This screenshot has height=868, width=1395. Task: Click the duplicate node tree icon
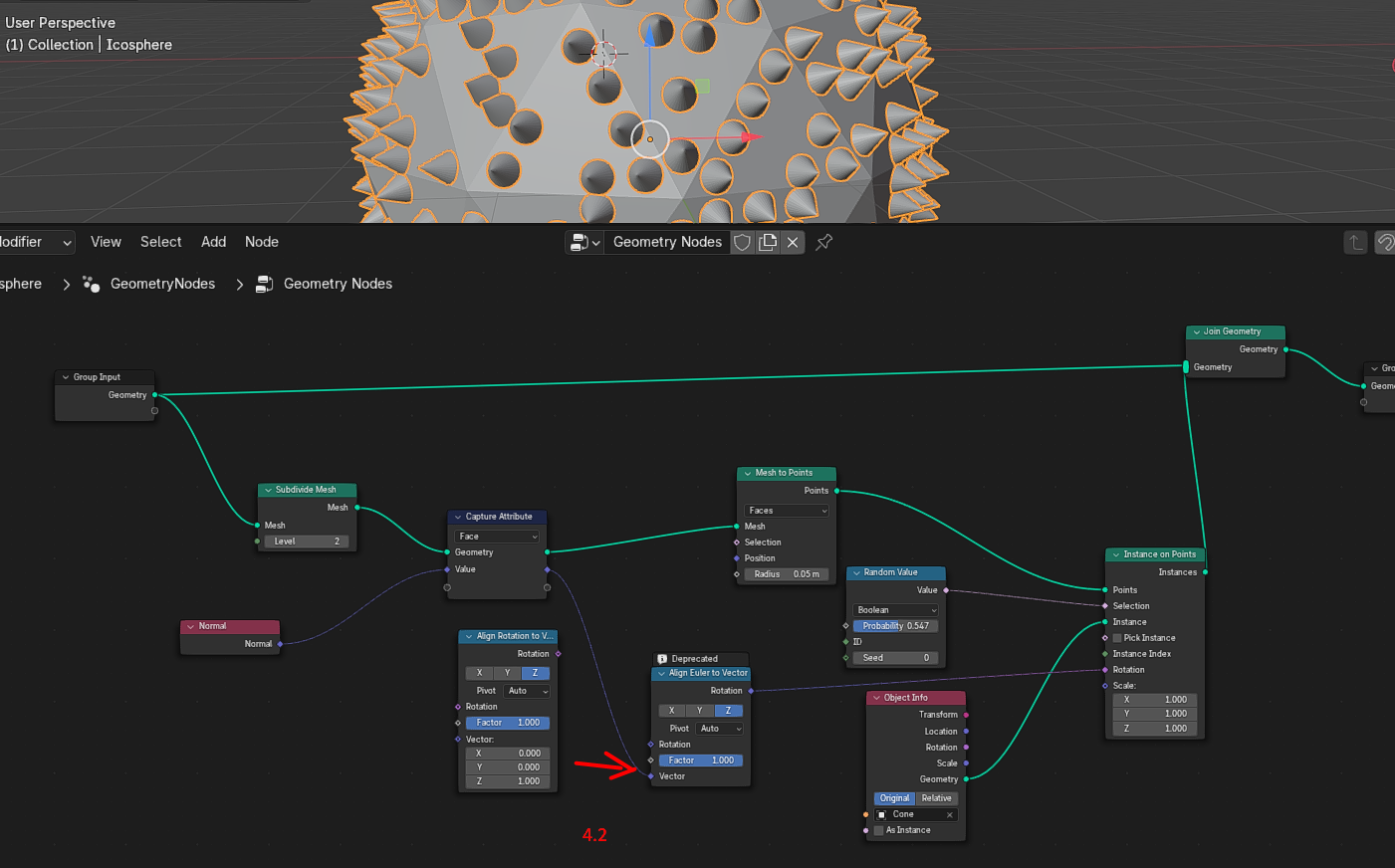click(x=768, y=242)
